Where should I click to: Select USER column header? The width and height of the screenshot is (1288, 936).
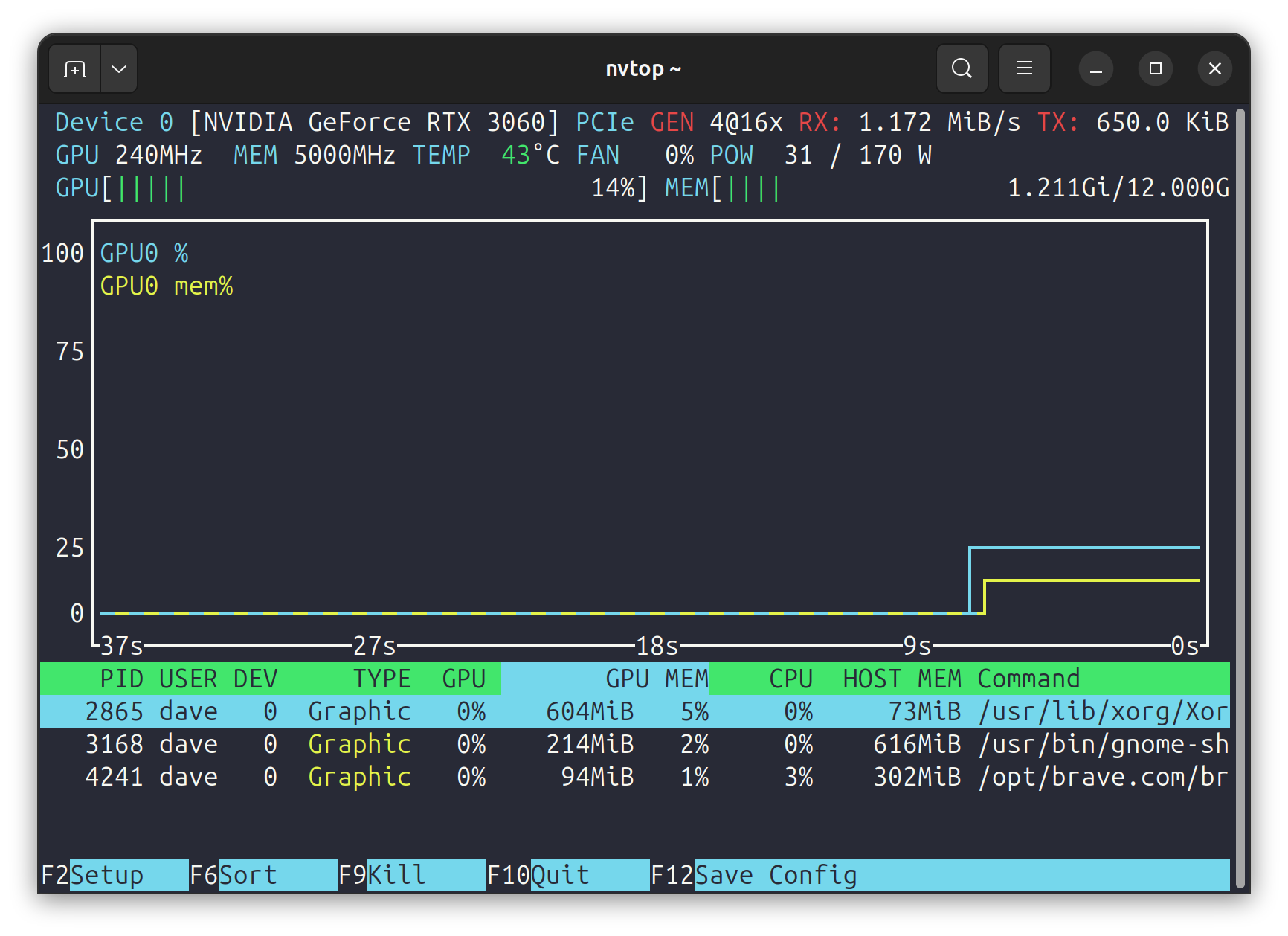189,679
